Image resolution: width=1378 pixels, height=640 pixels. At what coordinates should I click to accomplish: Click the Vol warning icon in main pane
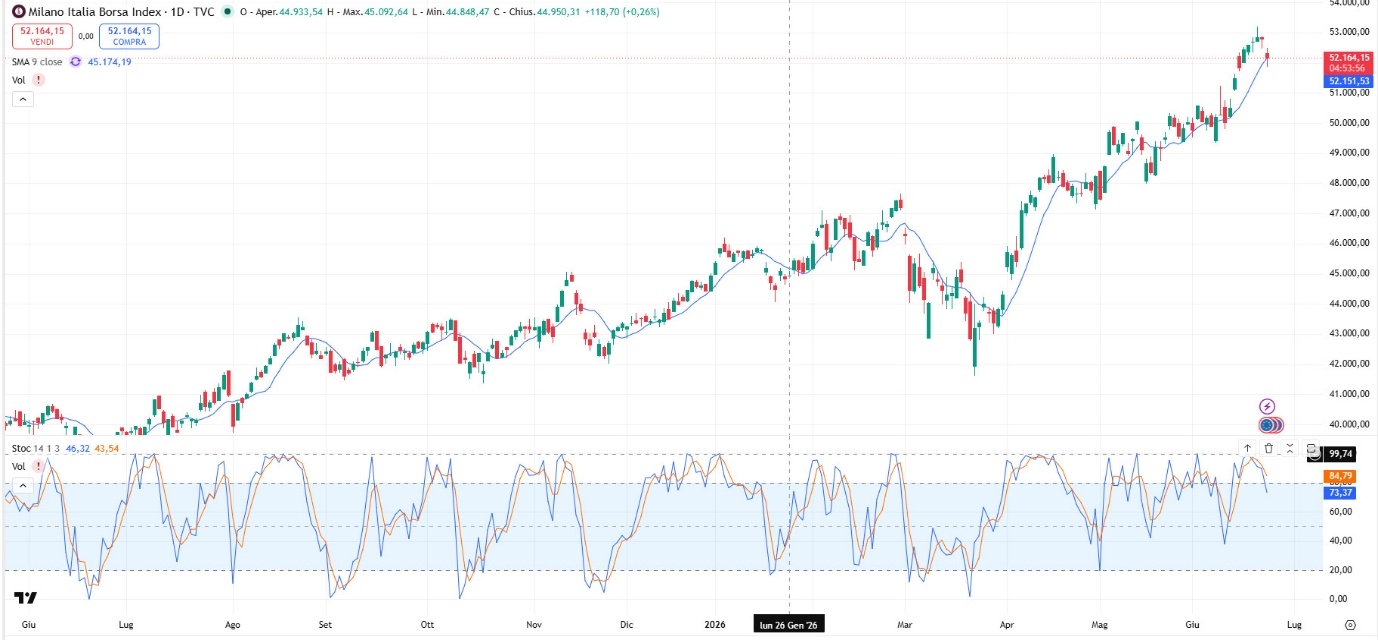[37, 79]
